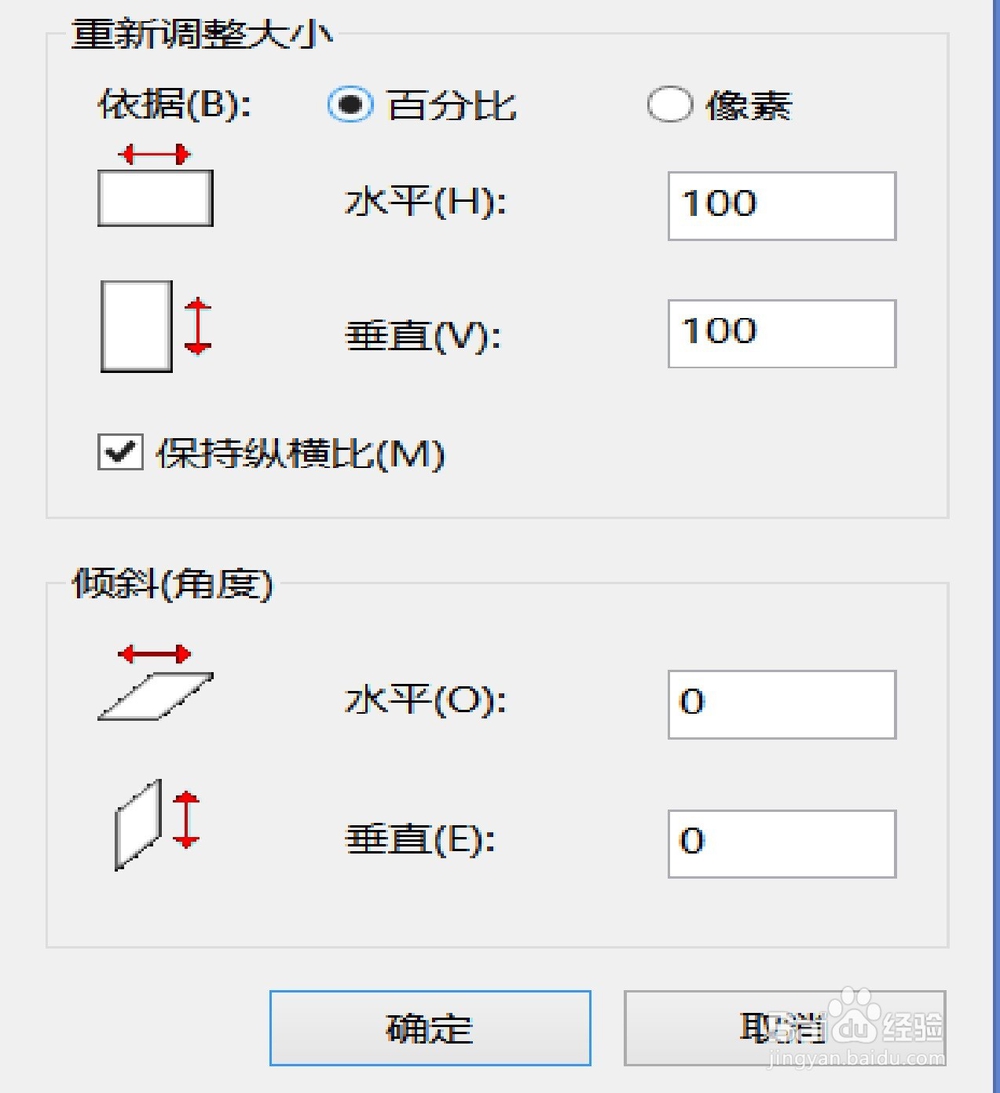This screenshot has width=1000, height=1093.
Task: Toggle the 保持纵横比(M) checkbox
Action: 121,454
